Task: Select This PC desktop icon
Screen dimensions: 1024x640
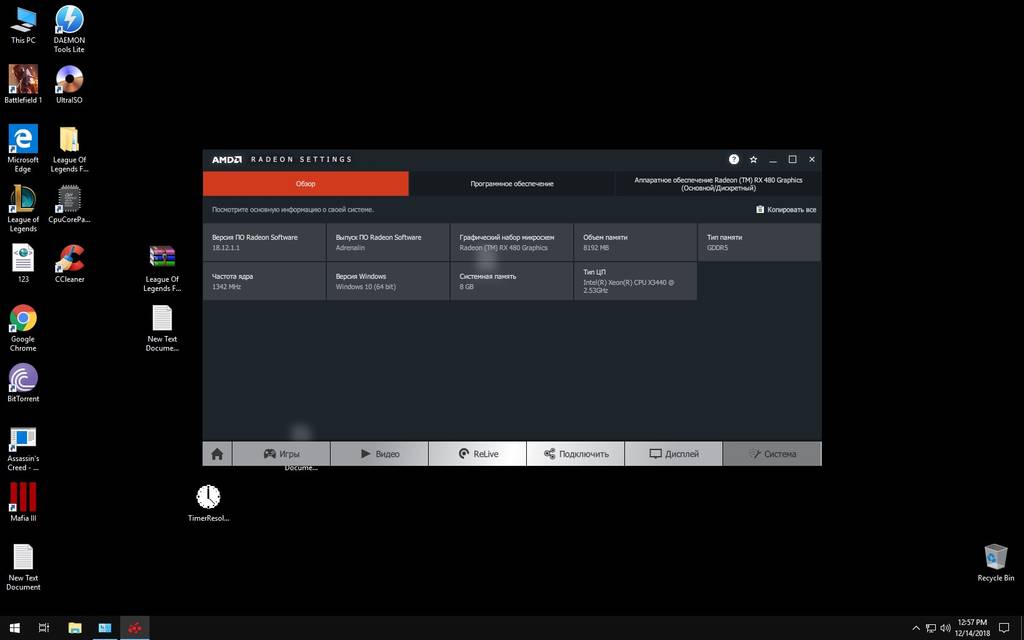Action: click(x=23, y=25)
